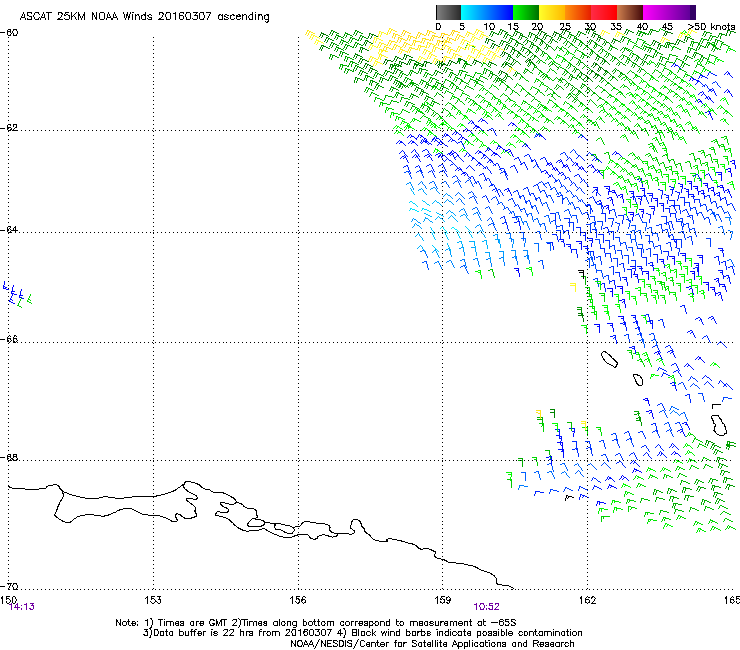Click the note line 'Times are GMT'
Viewport: 740px width, 650px height.
pyautogui.click(x=189, y=623)
